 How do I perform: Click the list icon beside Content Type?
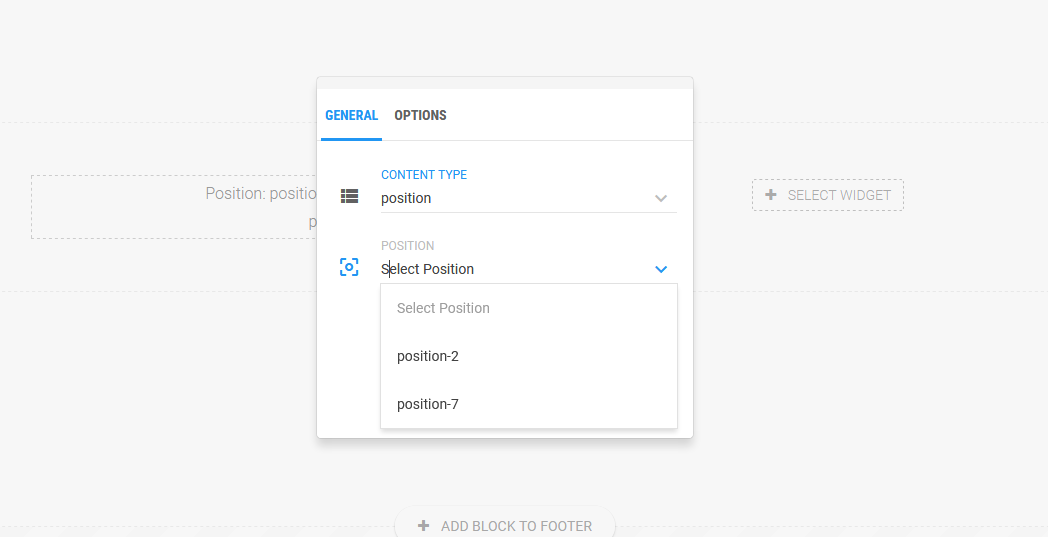pyautogui.click(x=349, y=196)
